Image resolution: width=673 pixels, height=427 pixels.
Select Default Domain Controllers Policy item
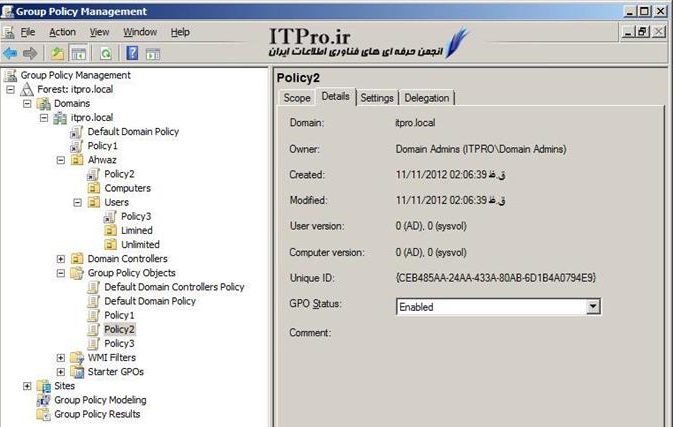click(174, 287)
